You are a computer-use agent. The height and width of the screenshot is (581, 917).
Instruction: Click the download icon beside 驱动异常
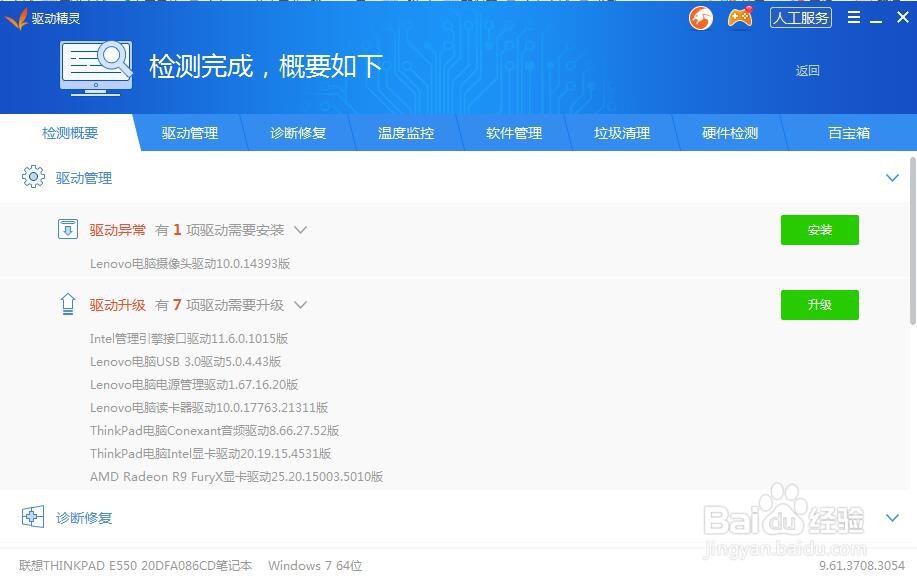point(67,229)
